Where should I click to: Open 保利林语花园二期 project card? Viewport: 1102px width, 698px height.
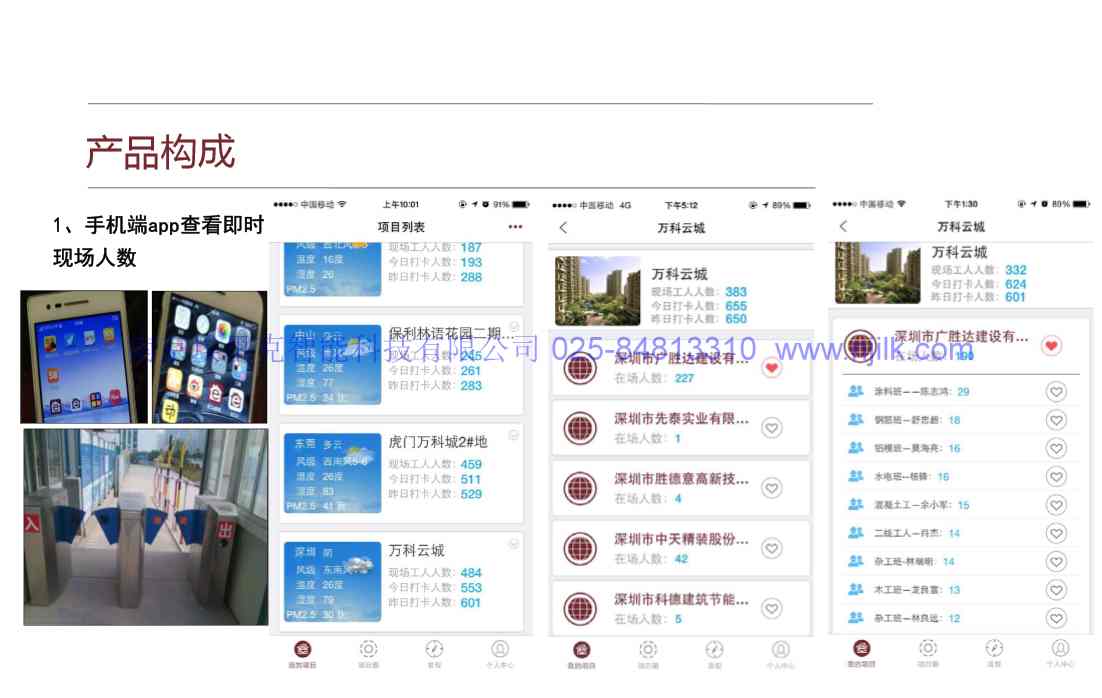401,364
